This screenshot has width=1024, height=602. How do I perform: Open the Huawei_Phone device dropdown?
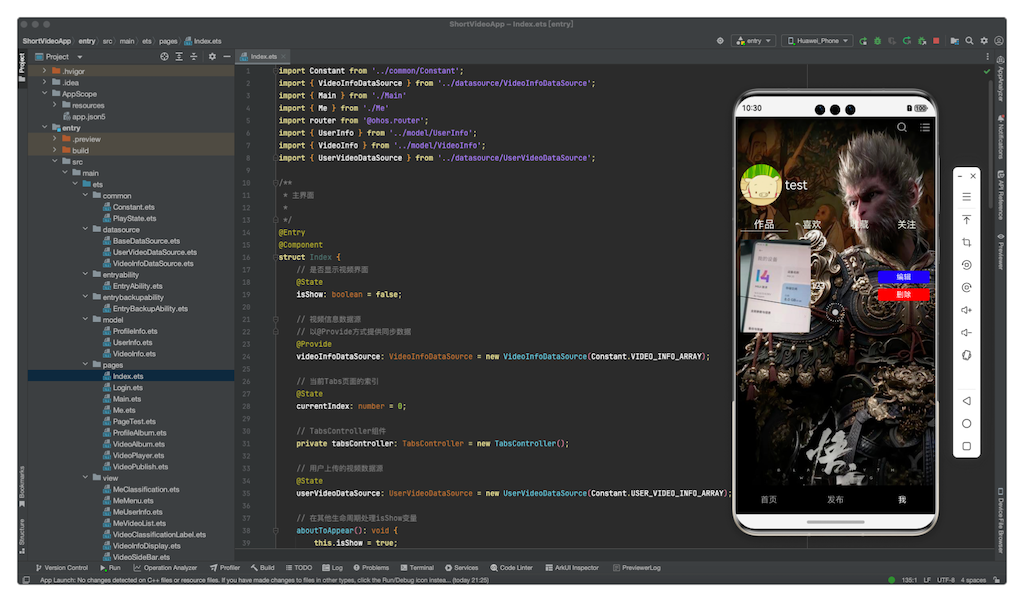pos(818,40)
